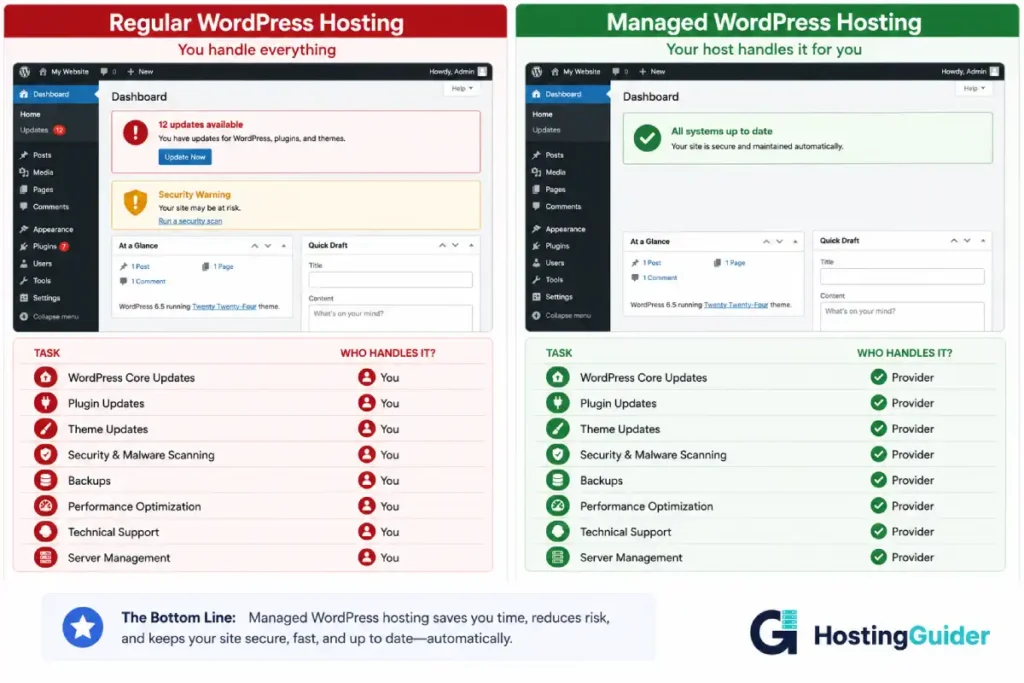Click the 'You' person icon in Backups row
Image resolution: width=1024 pixels, height=683 pixels.
(367, 481)
